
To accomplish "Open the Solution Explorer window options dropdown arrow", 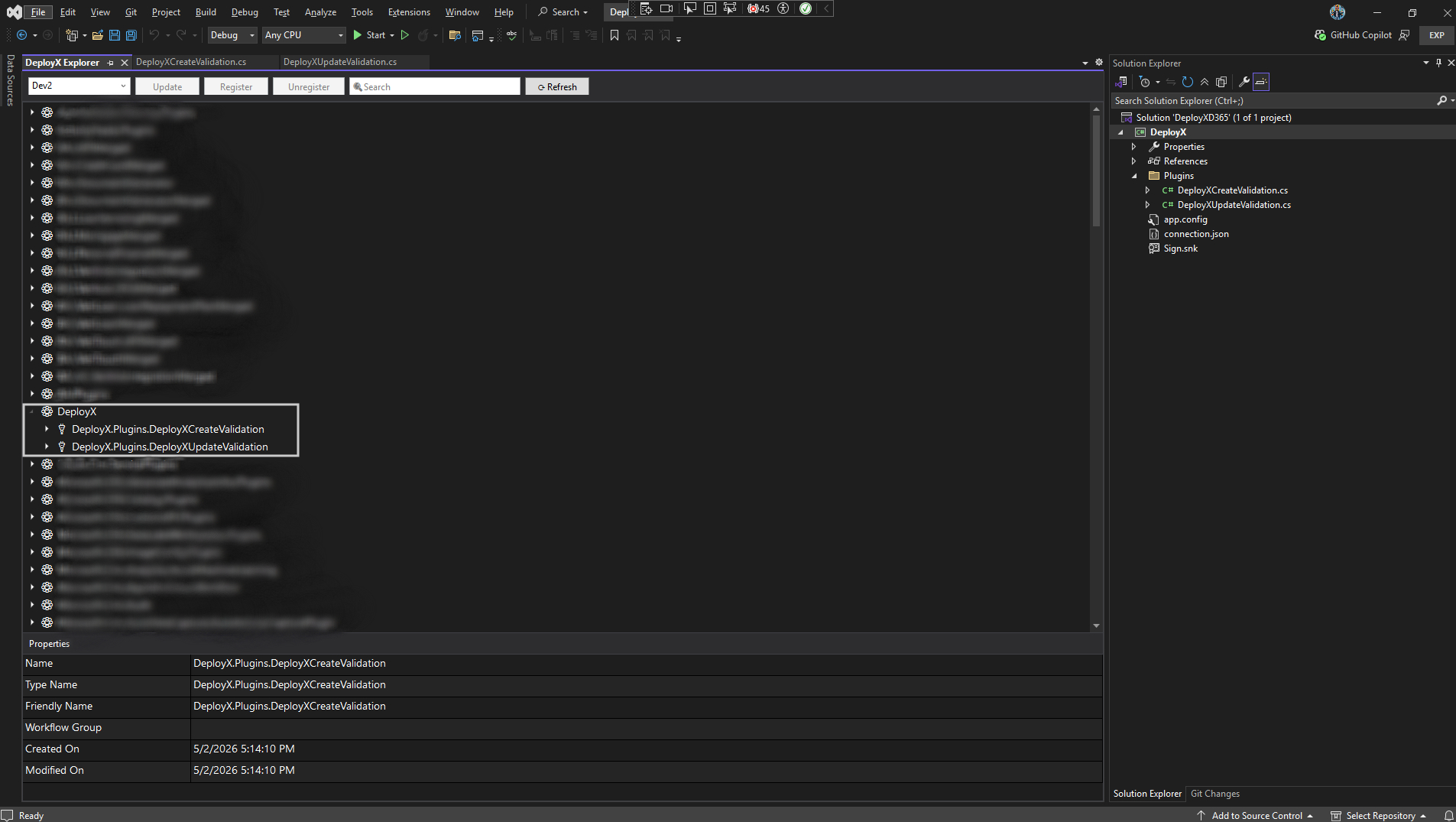I will tap(1426, 63).
